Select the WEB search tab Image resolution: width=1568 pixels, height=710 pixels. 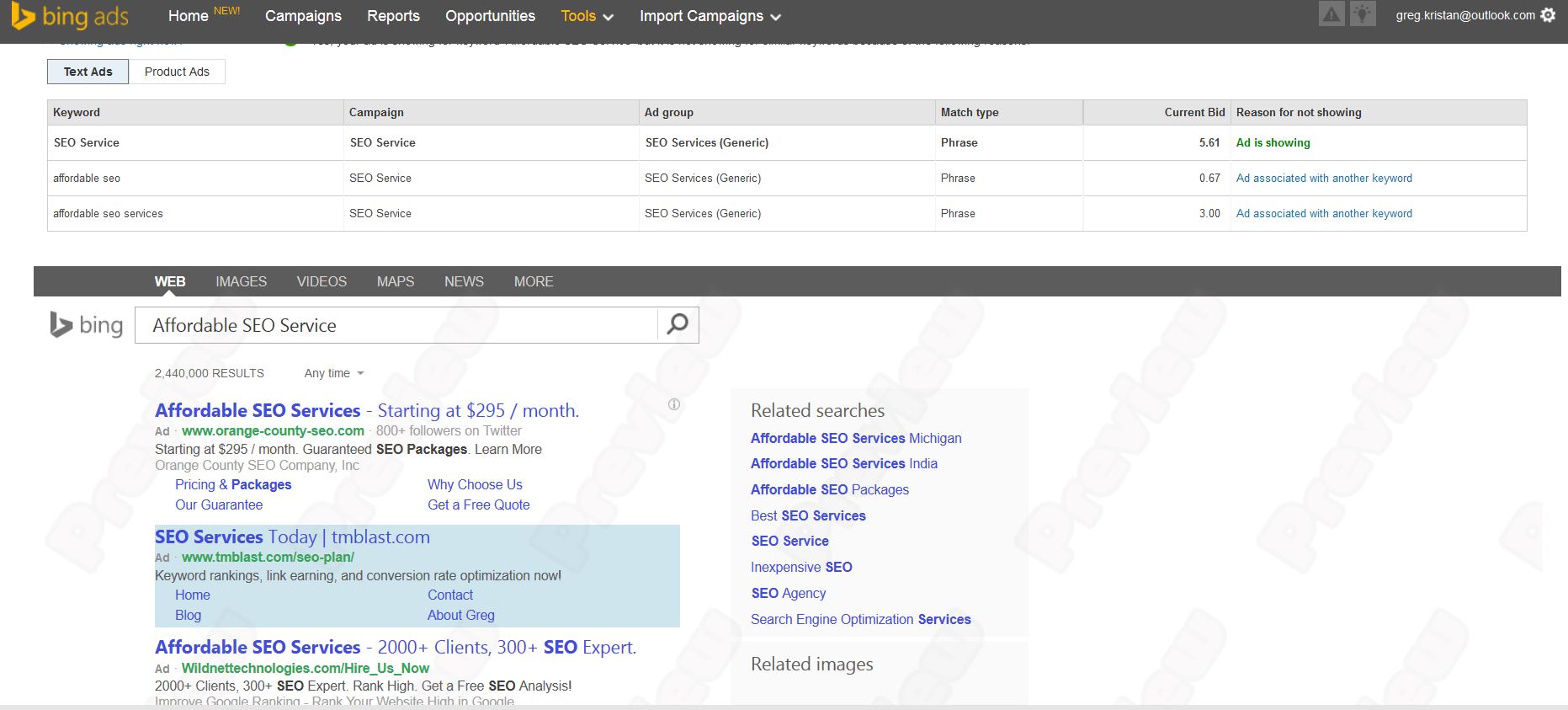(x=170, y=281)
